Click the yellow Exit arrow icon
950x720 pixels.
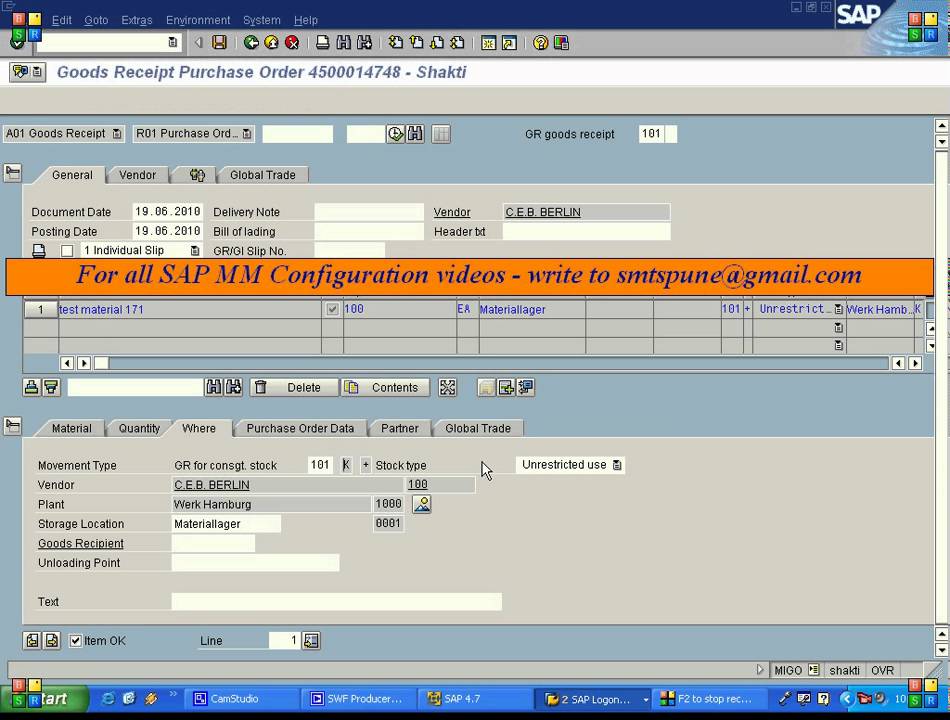coord(271,42)
